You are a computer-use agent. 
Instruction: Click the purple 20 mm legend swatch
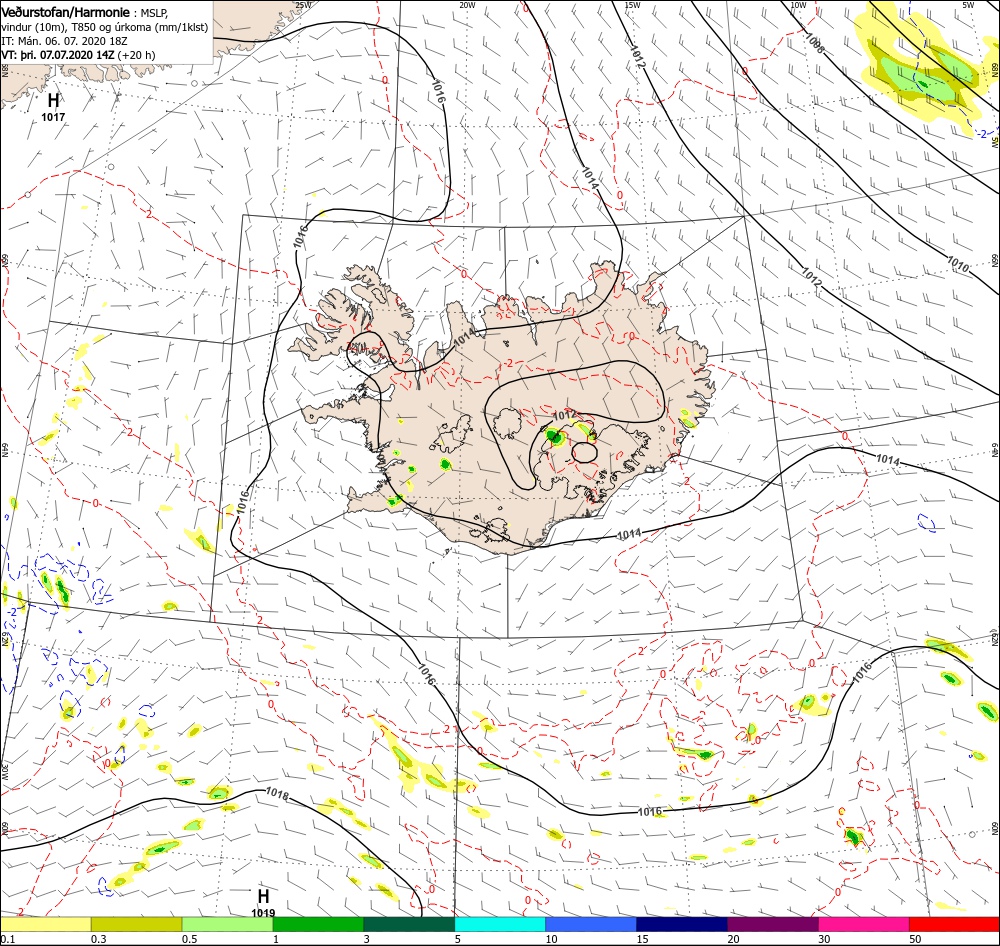(x=772, y=924)
